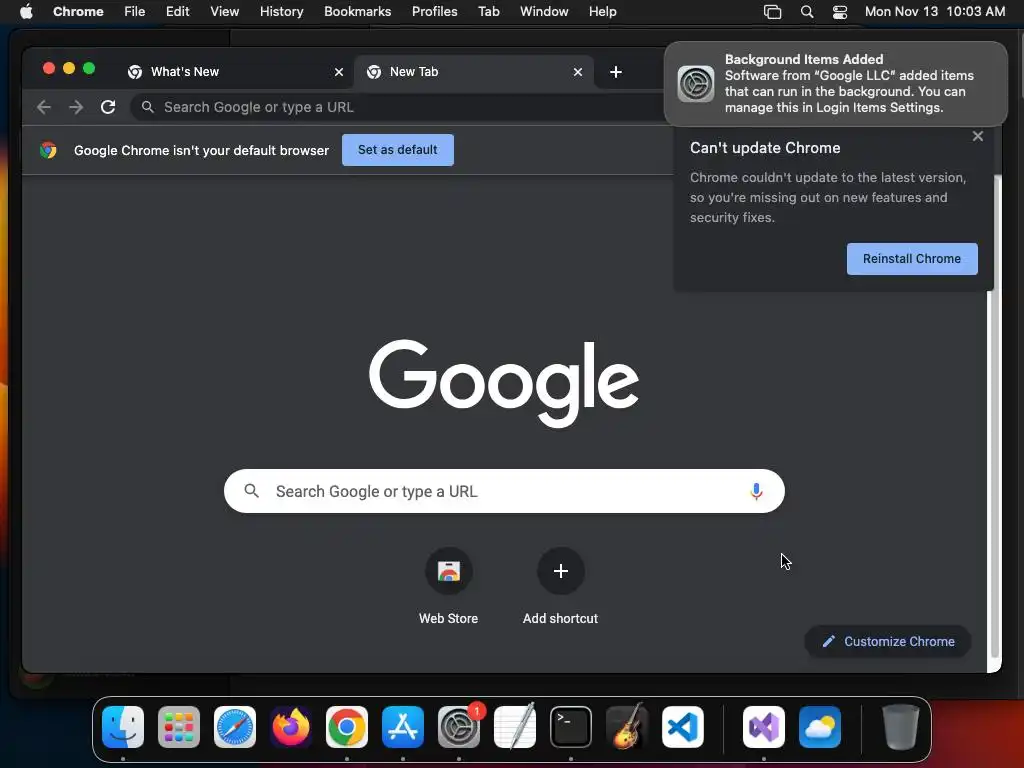Open the cloud weather app in dock
The width and height of the screenshot is (1024, 768).
(820, 727)
